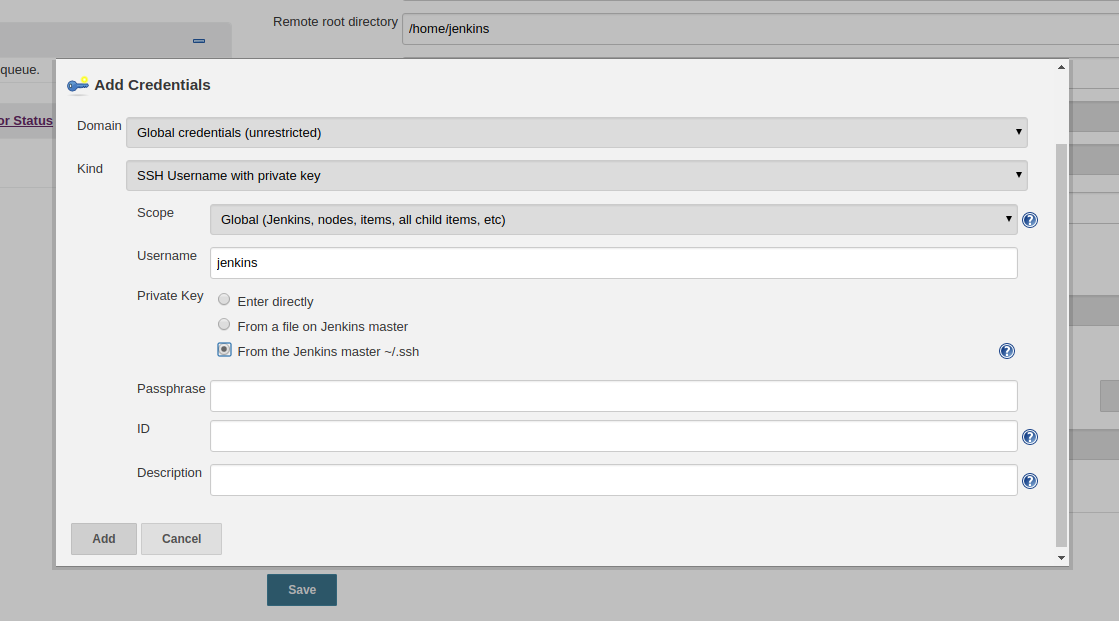Click the dialog vertical scrollbar thumb

tap(1061, 345)
